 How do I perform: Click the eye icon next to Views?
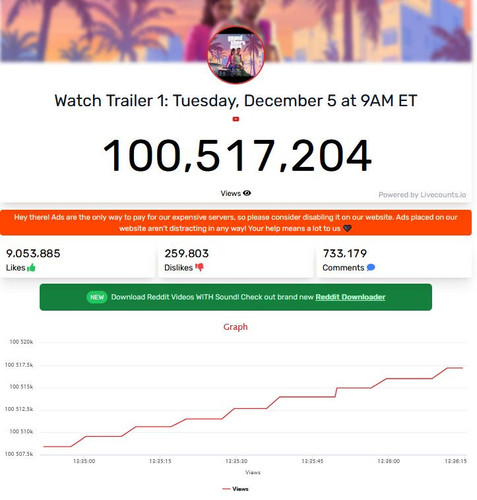tap(247, 193)
